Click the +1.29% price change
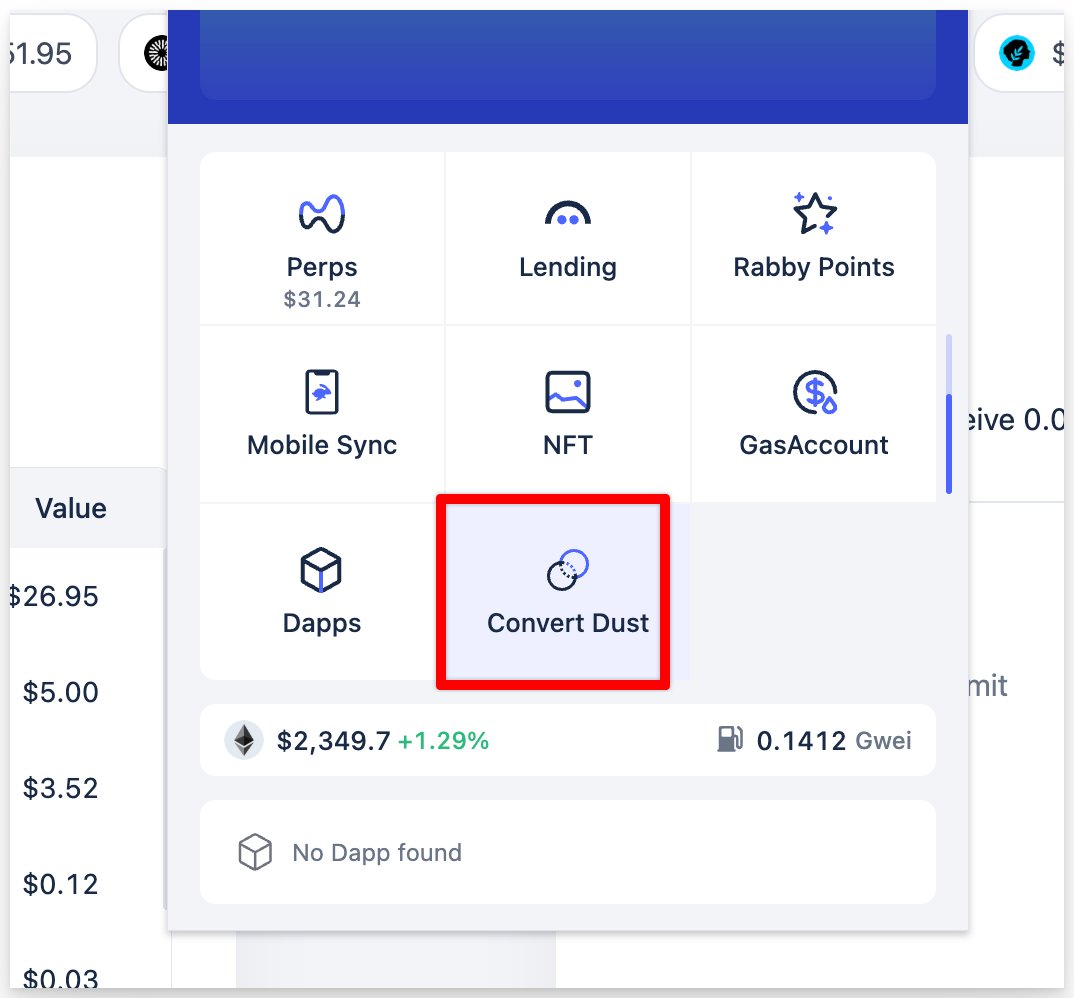Viewport: 1074px width, 998px height. tap(443, 740)
